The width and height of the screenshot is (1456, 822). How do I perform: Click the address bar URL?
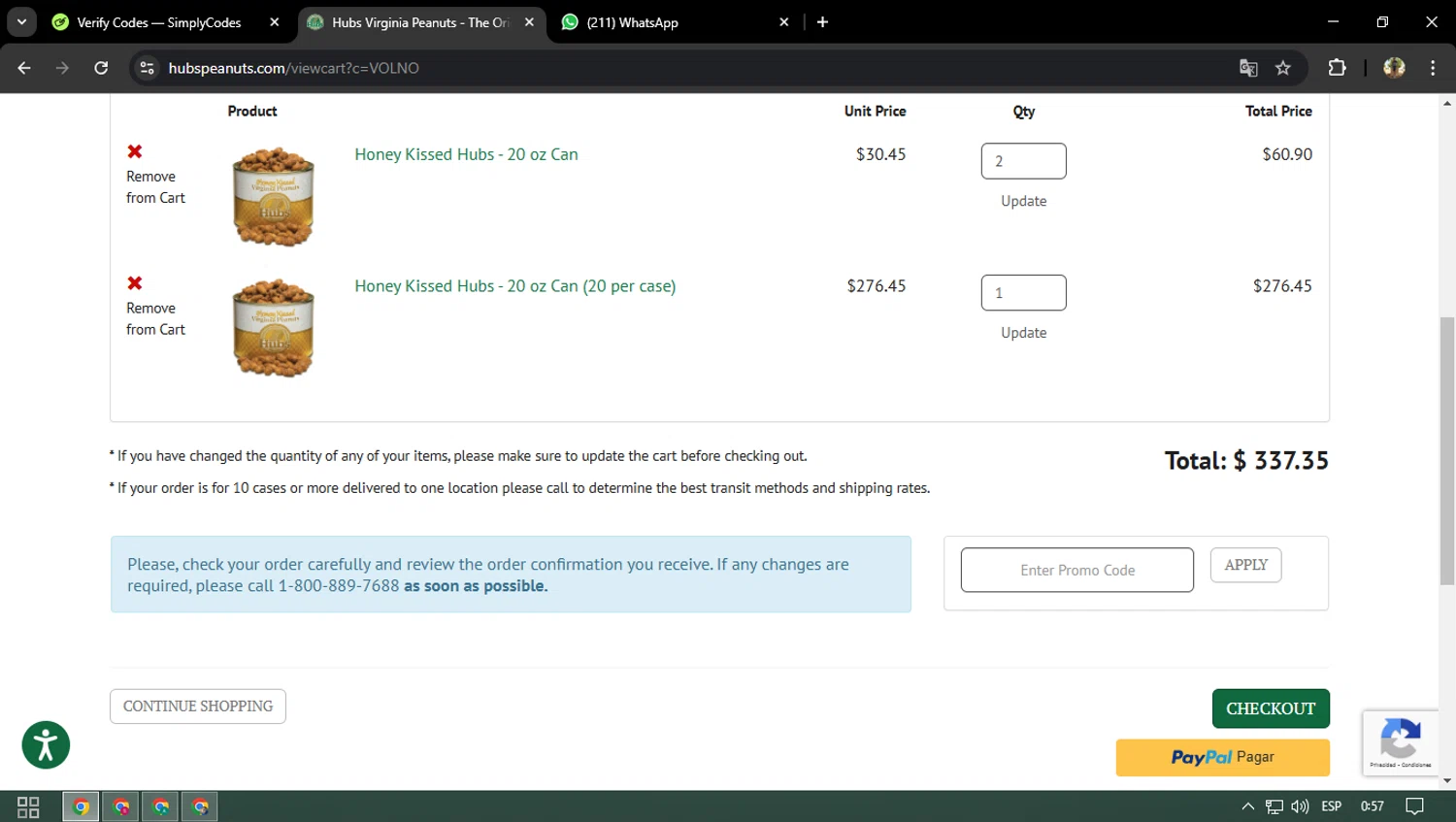pyautogui.click(x=293, y=68)
